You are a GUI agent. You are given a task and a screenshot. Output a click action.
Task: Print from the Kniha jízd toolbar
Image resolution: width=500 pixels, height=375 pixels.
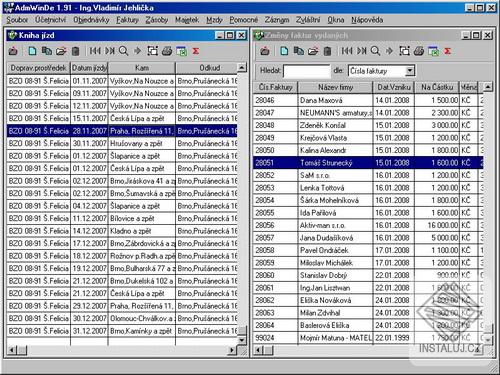coord(167,51)
